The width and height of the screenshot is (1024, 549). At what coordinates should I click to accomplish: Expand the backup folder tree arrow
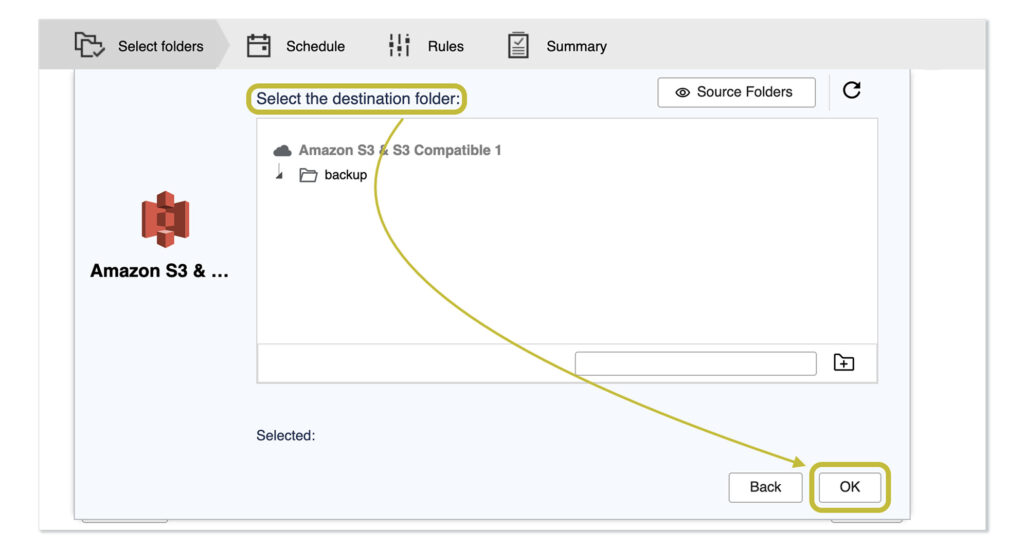click(280, 175)
